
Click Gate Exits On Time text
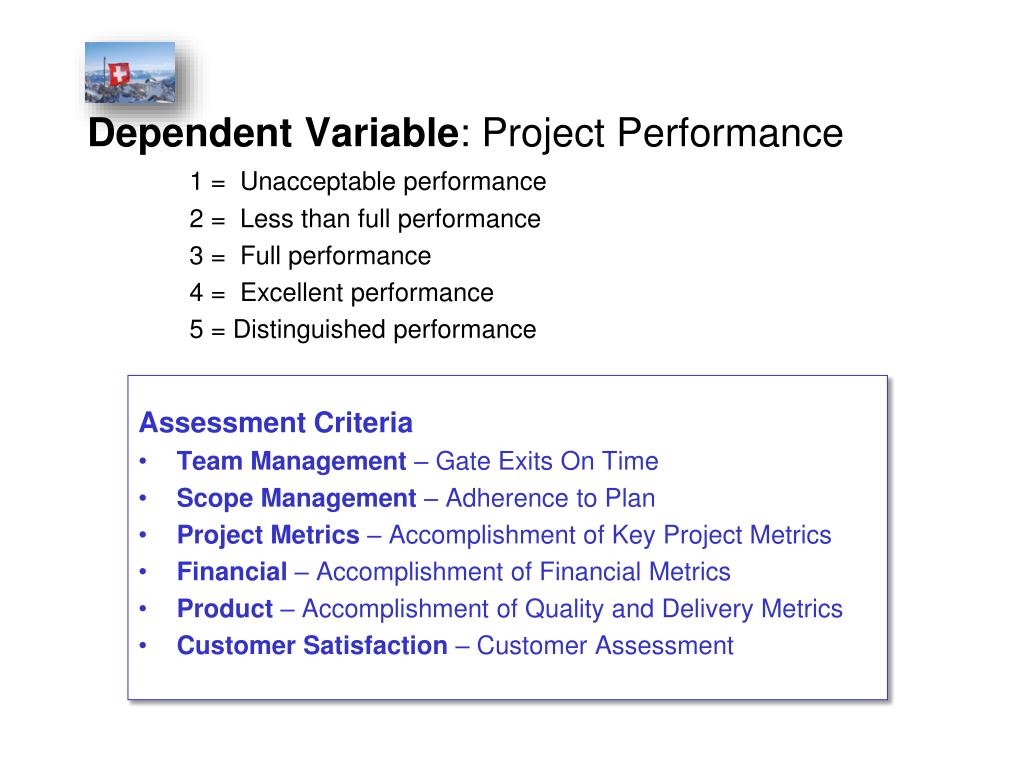click(x=547, y=461)
